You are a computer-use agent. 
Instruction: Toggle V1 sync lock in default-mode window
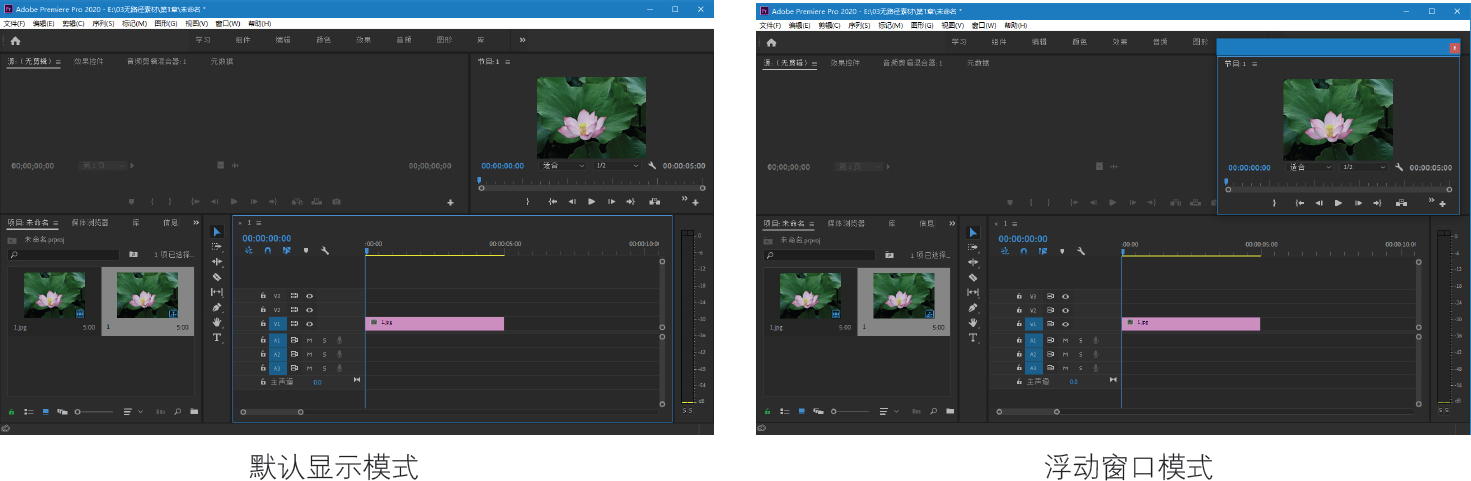294,324
